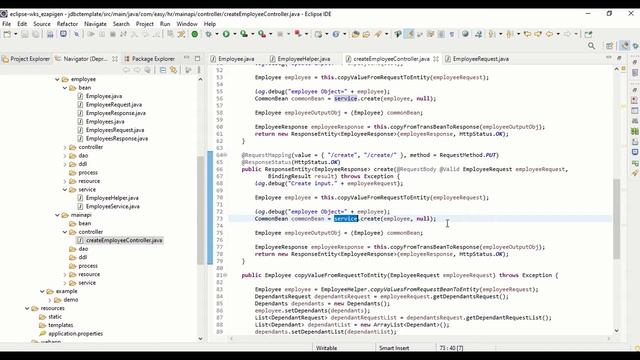Toggle Mark Occurrences in toolbar
The height and width of the screenshot is (360, 640).
[409, 34]
